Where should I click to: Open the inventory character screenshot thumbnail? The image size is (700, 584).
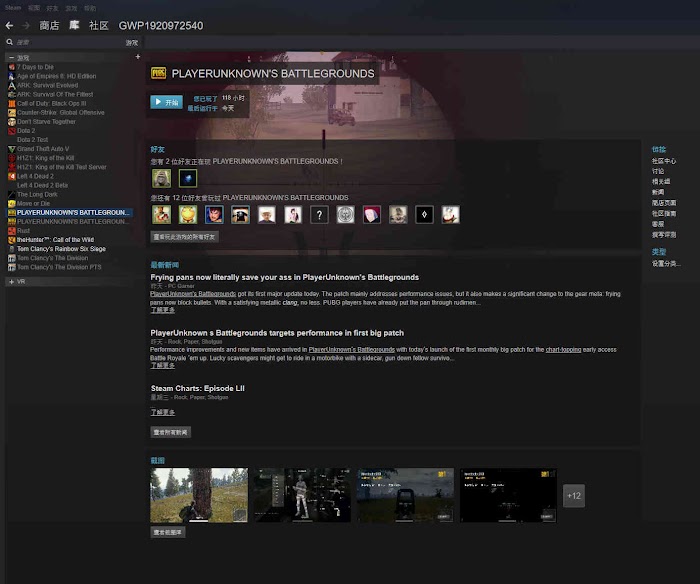pos(302,495)
